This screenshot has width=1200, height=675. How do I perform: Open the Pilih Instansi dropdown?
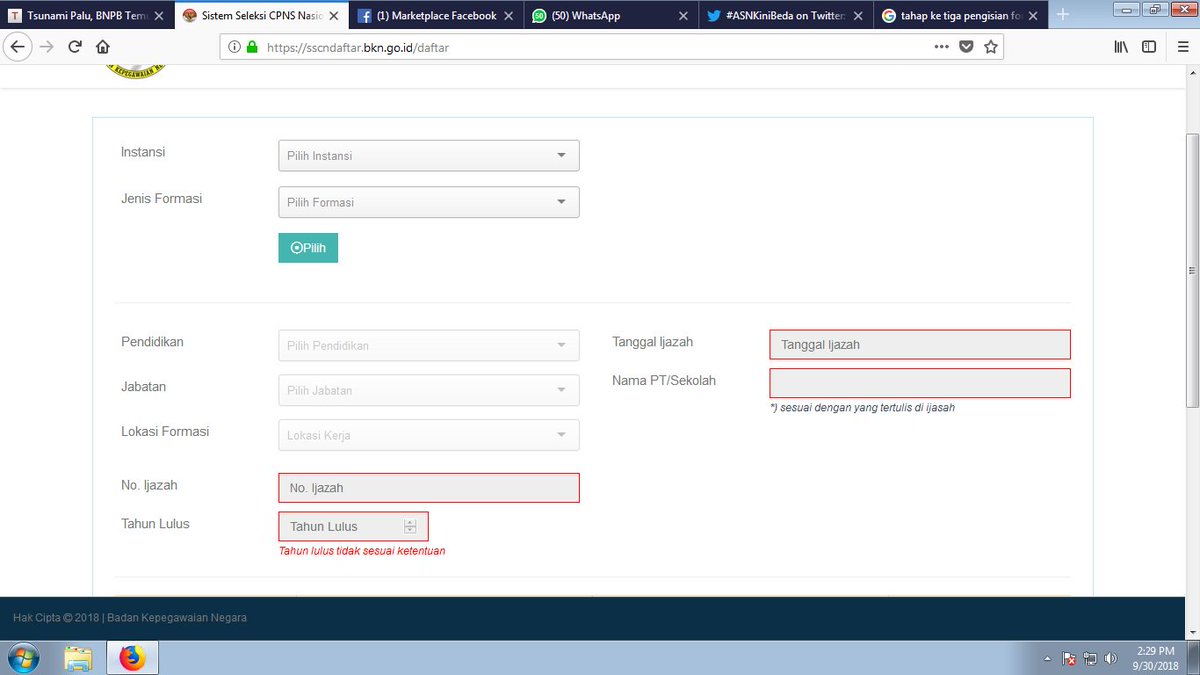(x=428, y=156)
